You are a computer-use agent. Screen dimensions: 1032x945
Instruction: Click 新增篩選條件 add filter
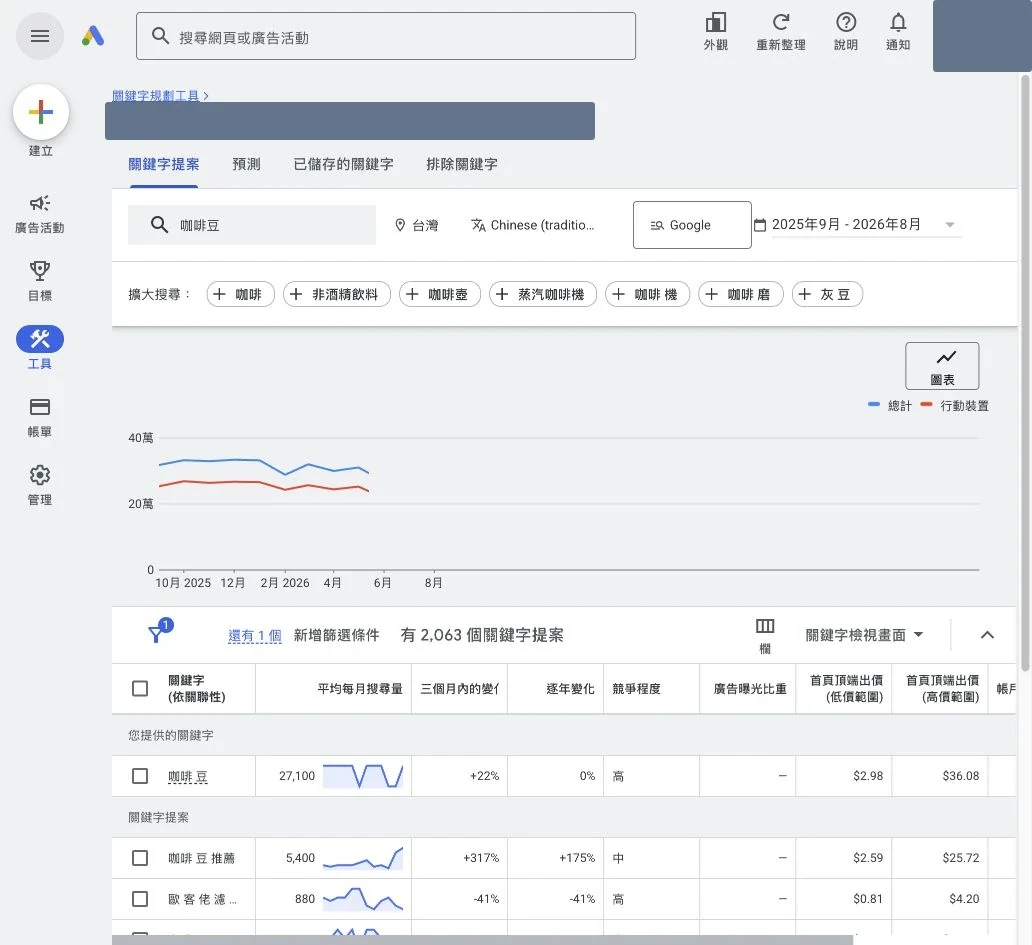tap(336, 635)
